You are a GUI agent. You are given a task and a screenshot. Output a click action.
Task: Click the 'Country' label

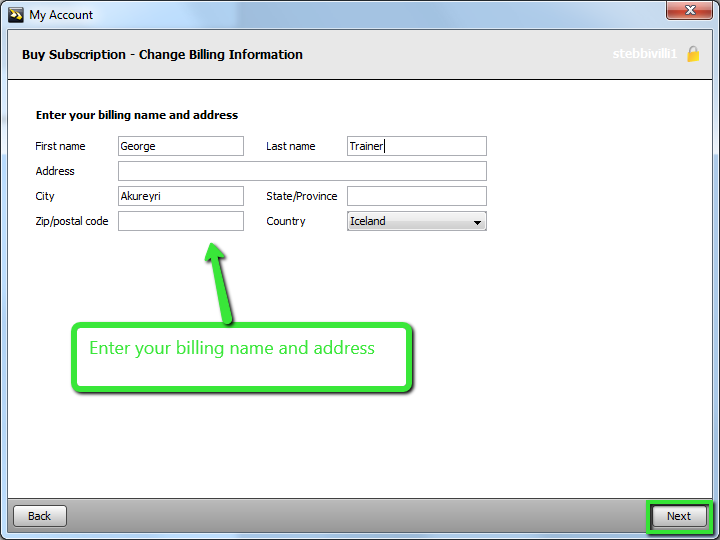[286, 221]
